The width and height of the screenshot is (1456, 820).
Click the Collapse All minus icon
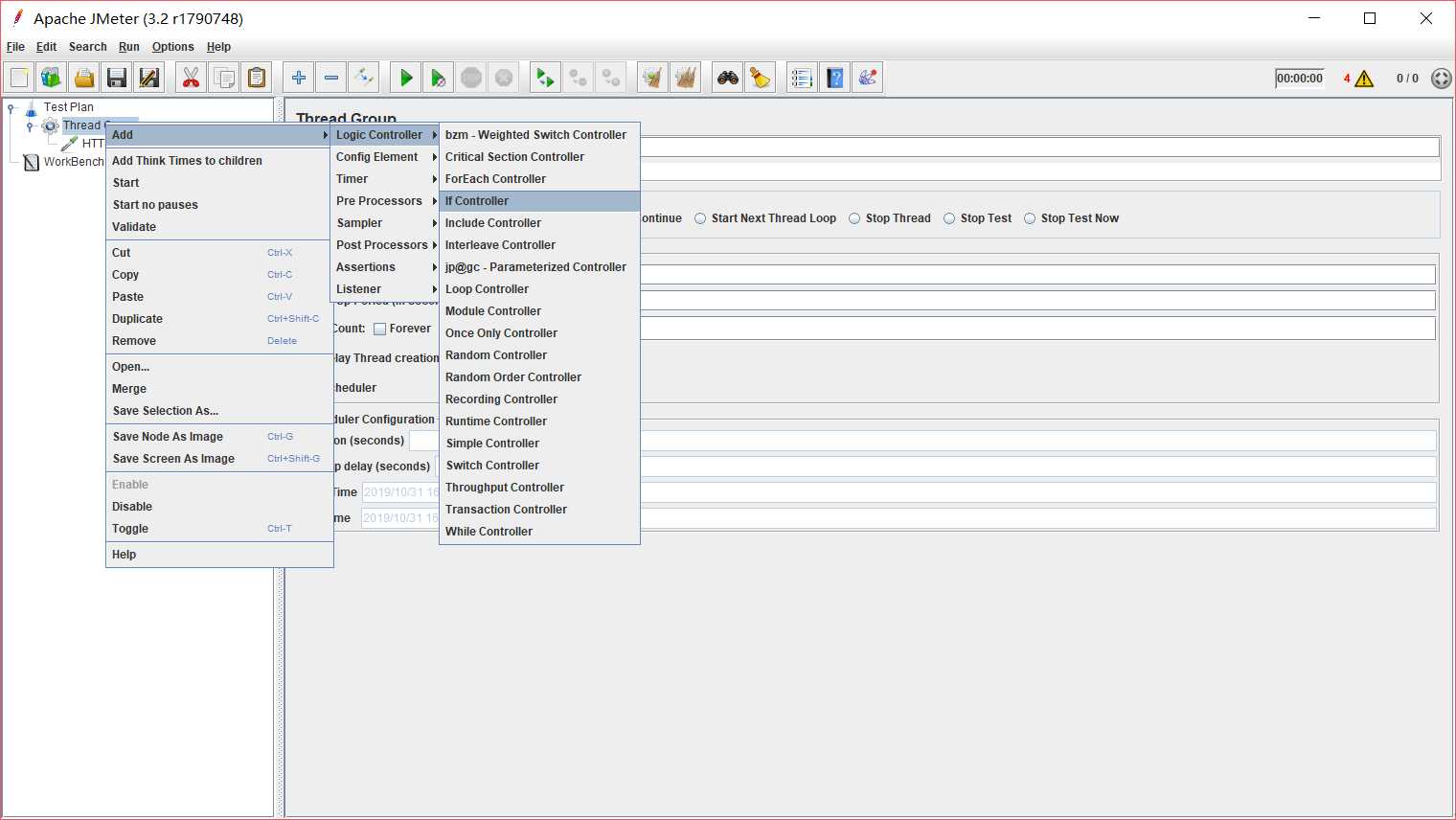point(331,78)
